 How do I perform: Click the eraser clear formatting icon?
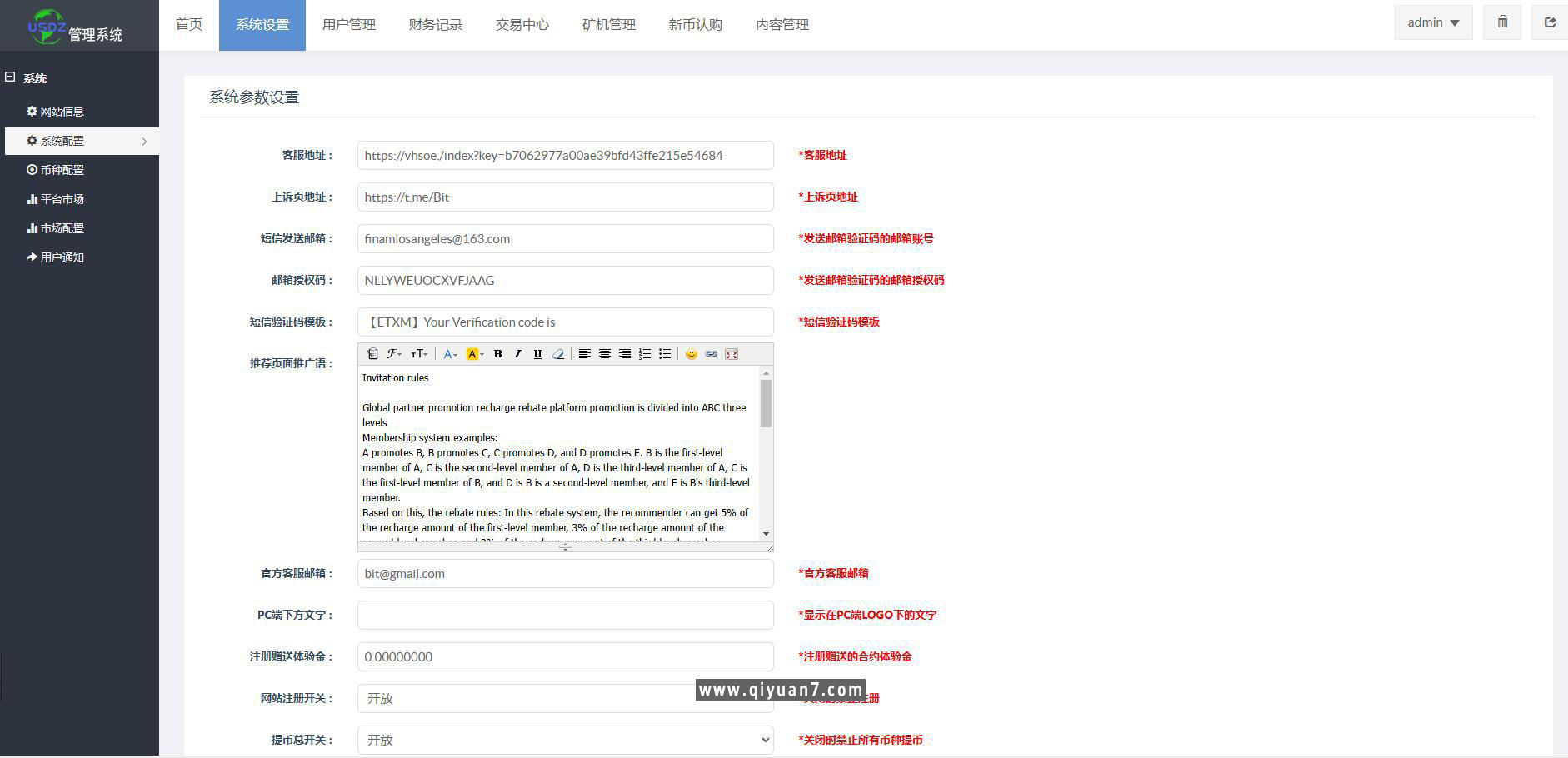point(558,354)
